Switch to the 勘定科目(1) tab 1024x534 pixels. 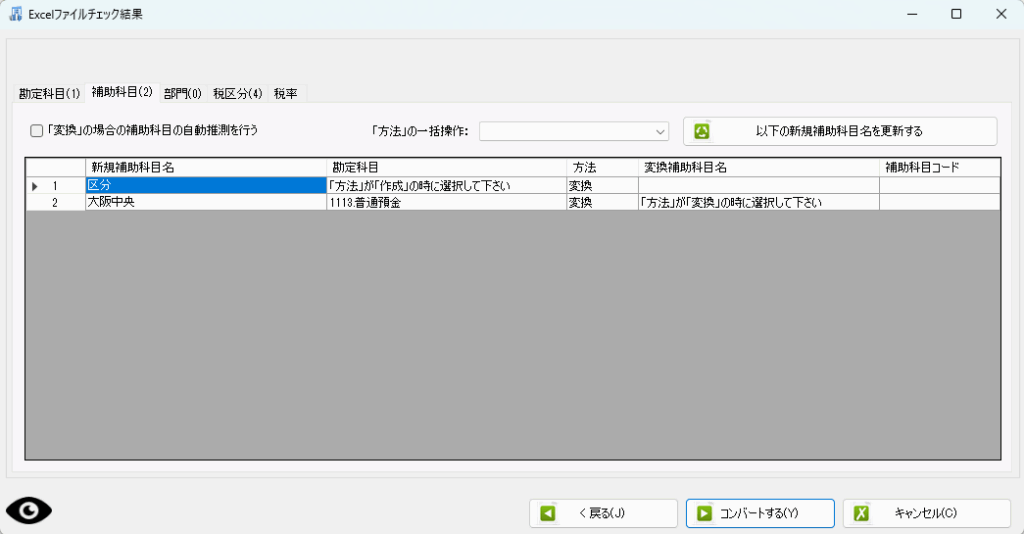pos(49,93)
